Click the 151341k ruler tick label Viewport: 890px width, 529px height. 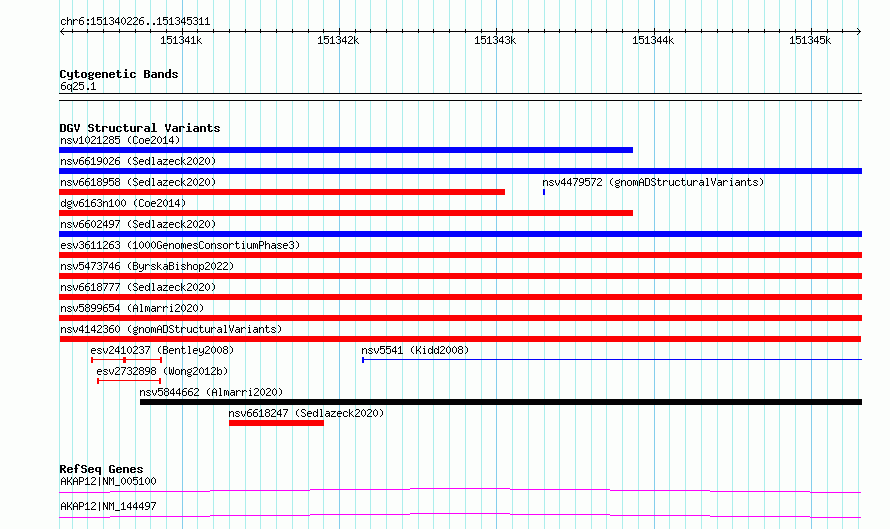tap(181, 40)
